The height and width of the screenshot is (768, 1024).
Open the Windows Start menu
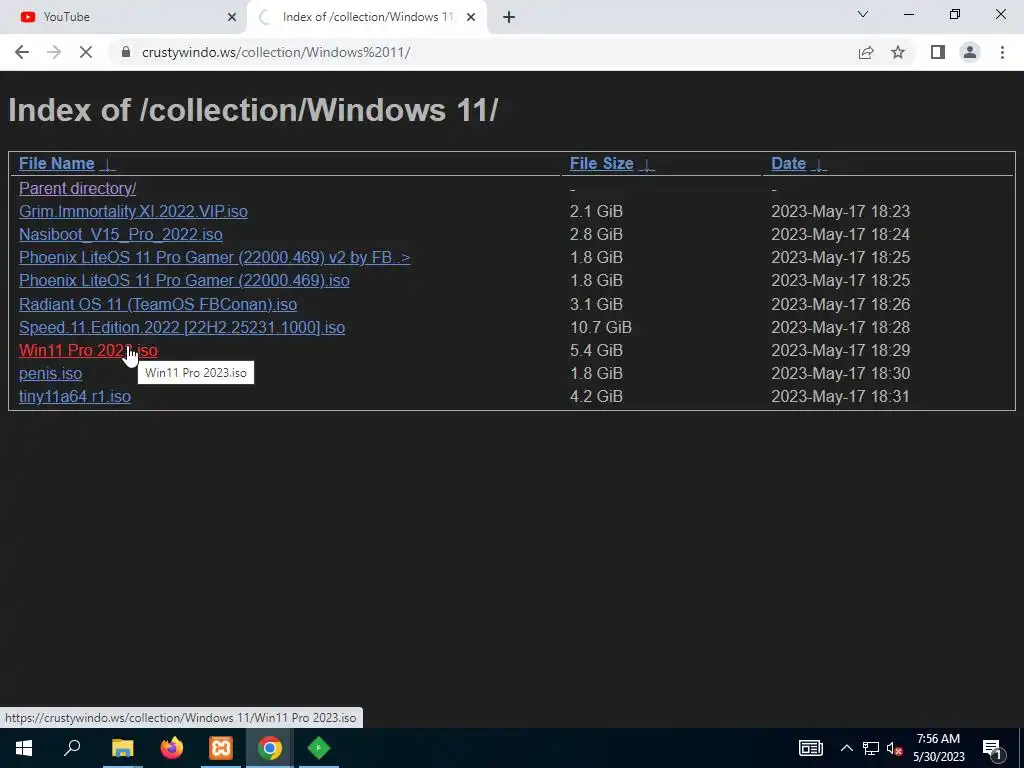point(24,748)
